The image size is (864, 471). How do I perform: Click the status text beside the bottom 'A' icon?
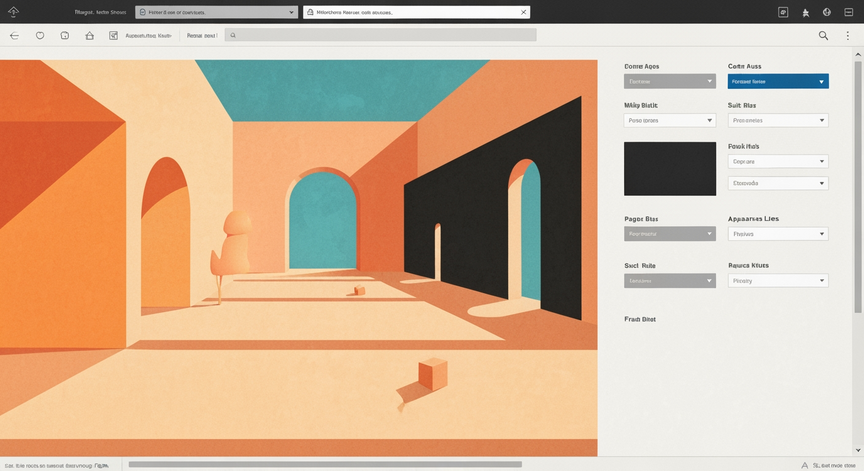tap(834, 465)
